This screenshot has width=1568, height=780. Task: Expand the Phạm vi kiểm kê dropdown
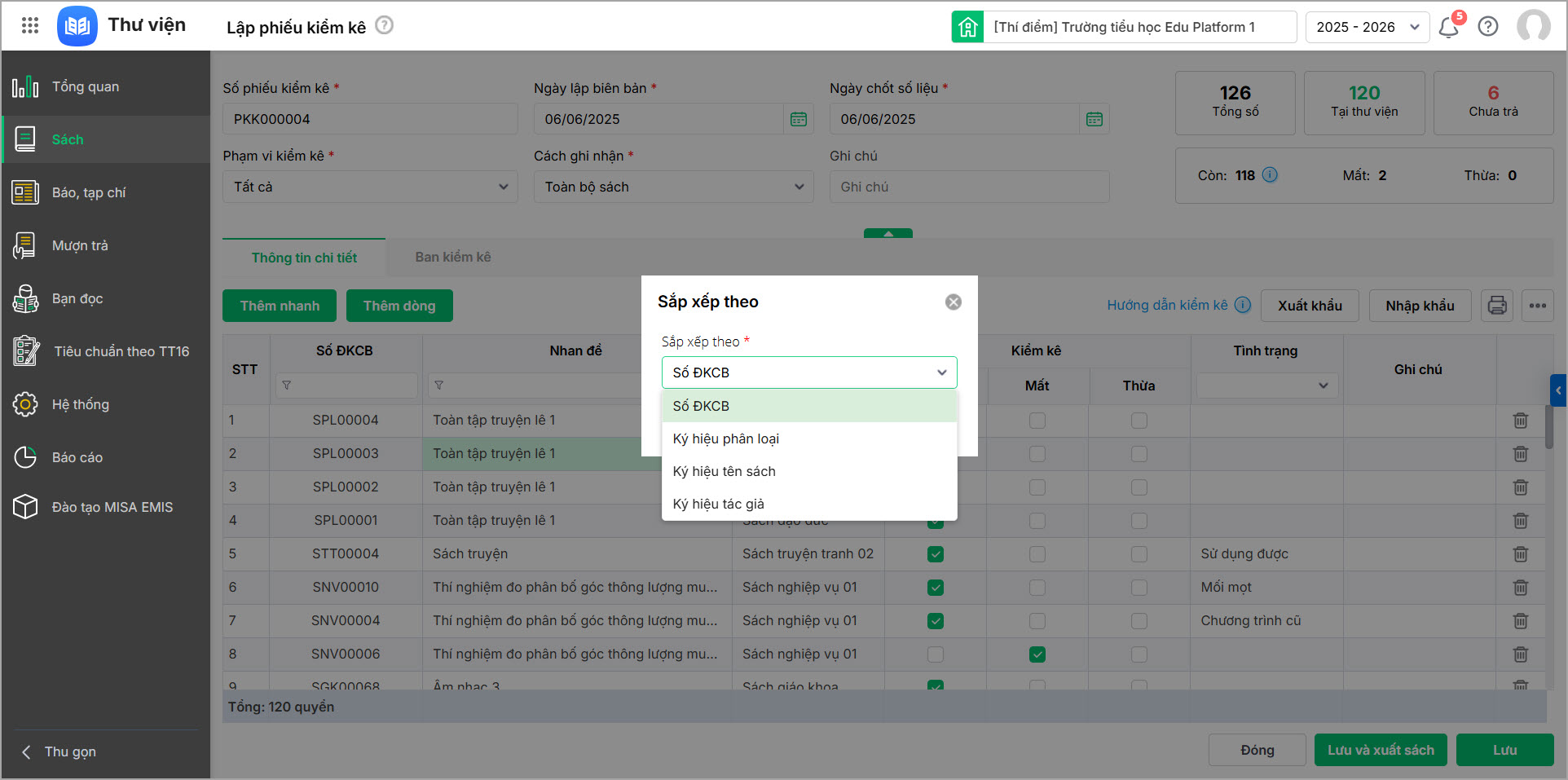369,187
